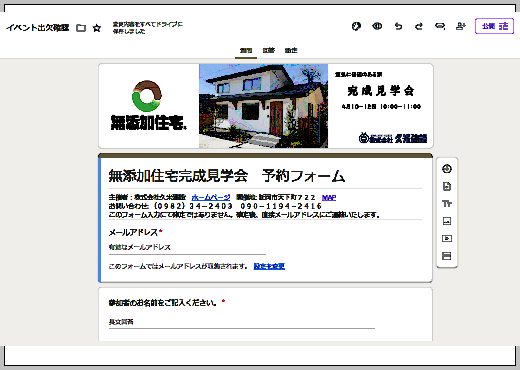Add an image from the side toolbar
The width and height of the screenshot is (520, 370).
tap(447, 221)
